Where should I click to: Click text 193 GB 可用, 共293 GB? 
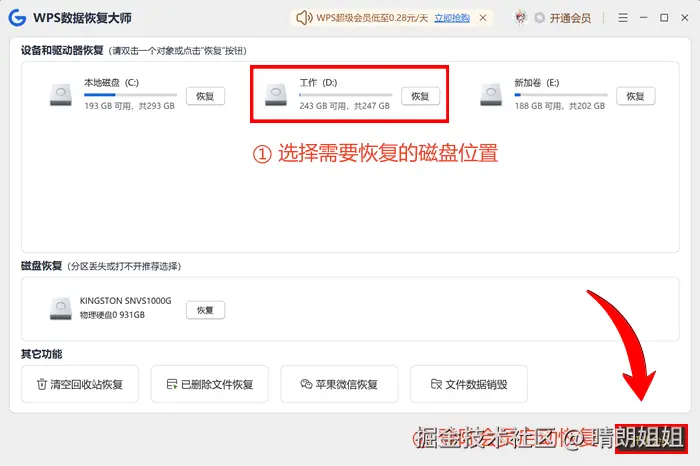(129, 106)
